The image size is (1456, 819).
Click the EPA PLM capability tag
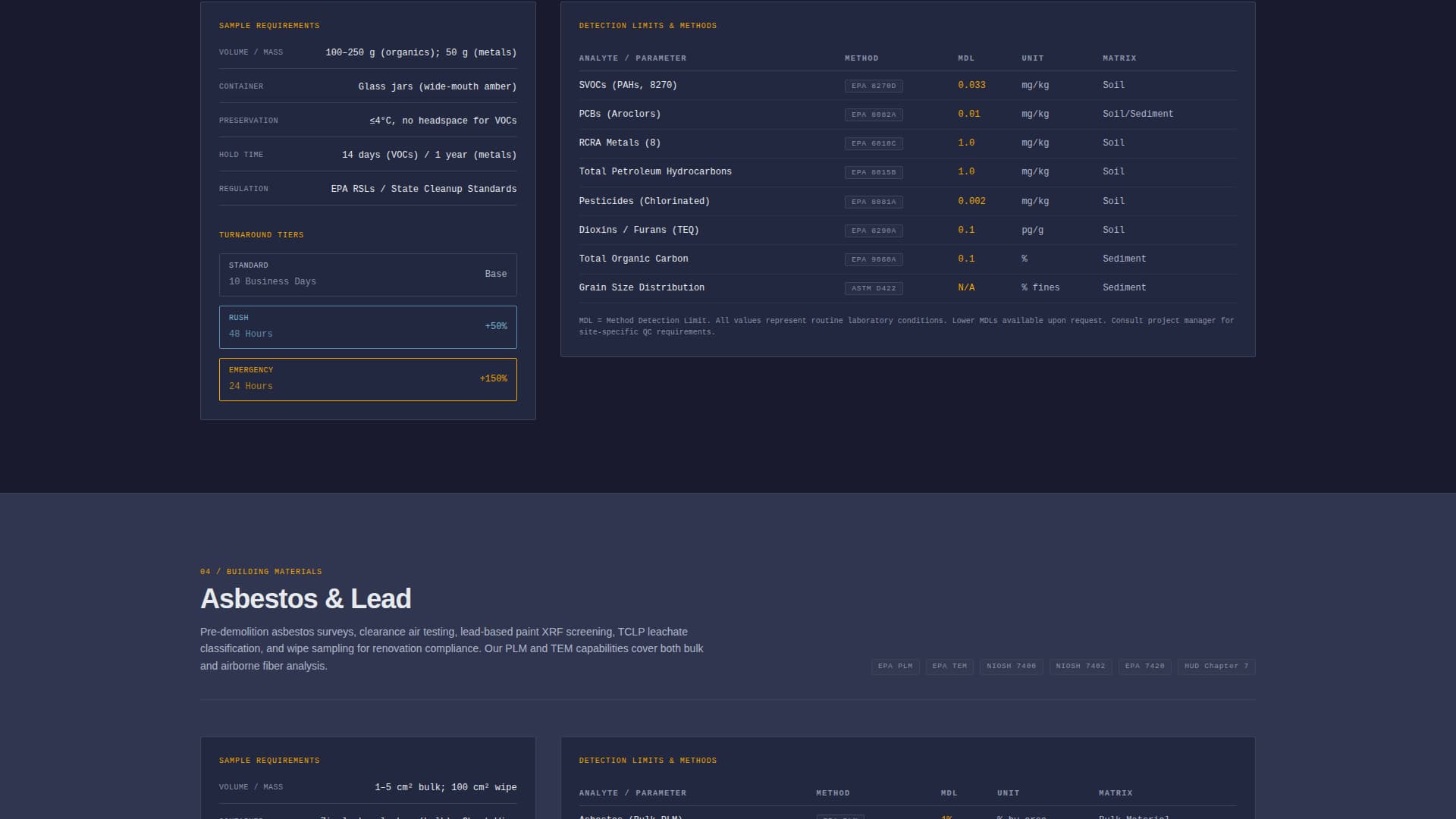[895, 667]
